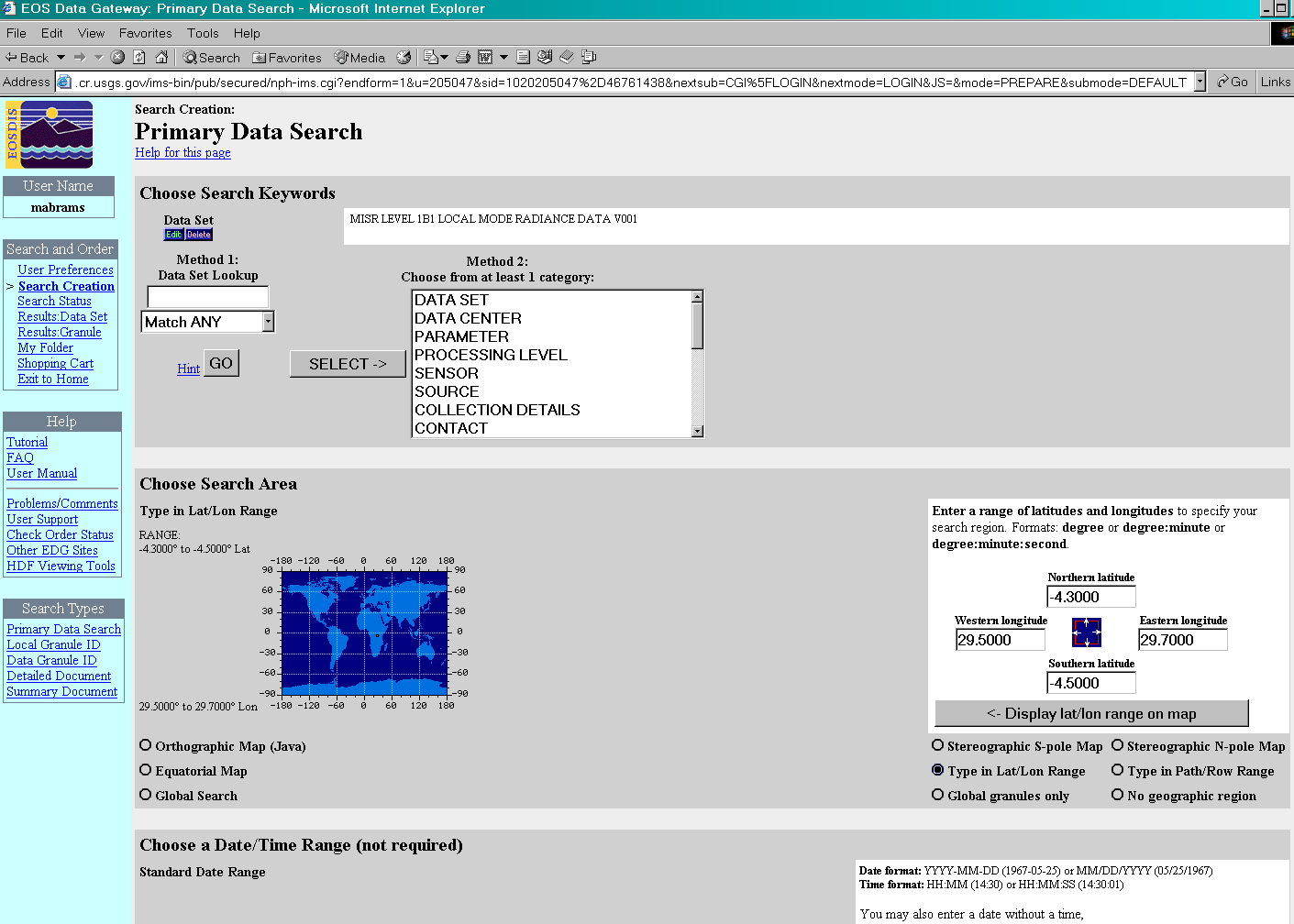The image size is (1294, 924).
Task: Open the Favorites menu
Action: (146, 33)
